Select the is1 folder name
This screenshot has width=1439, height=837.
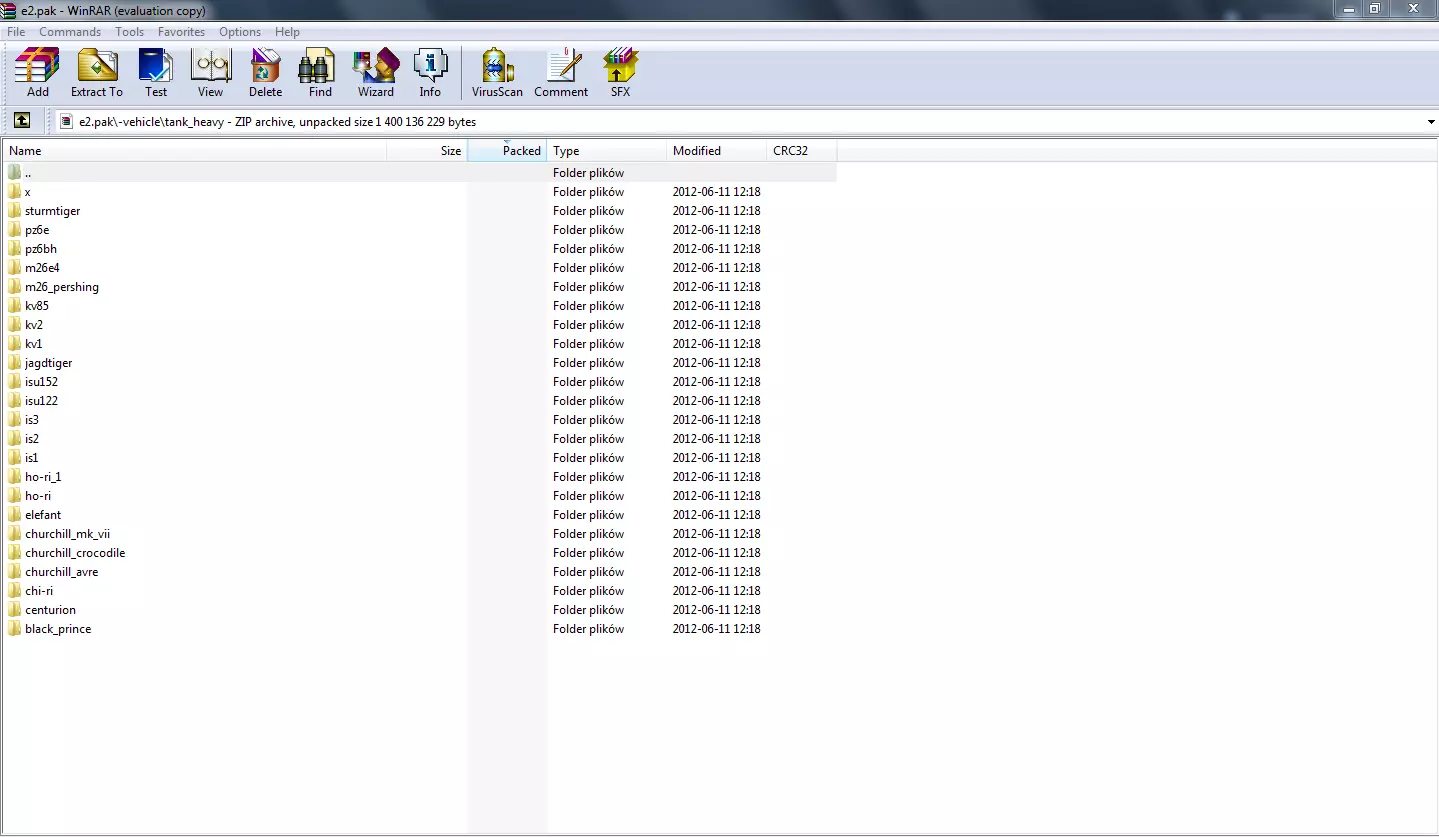click(x=32, y=458)
